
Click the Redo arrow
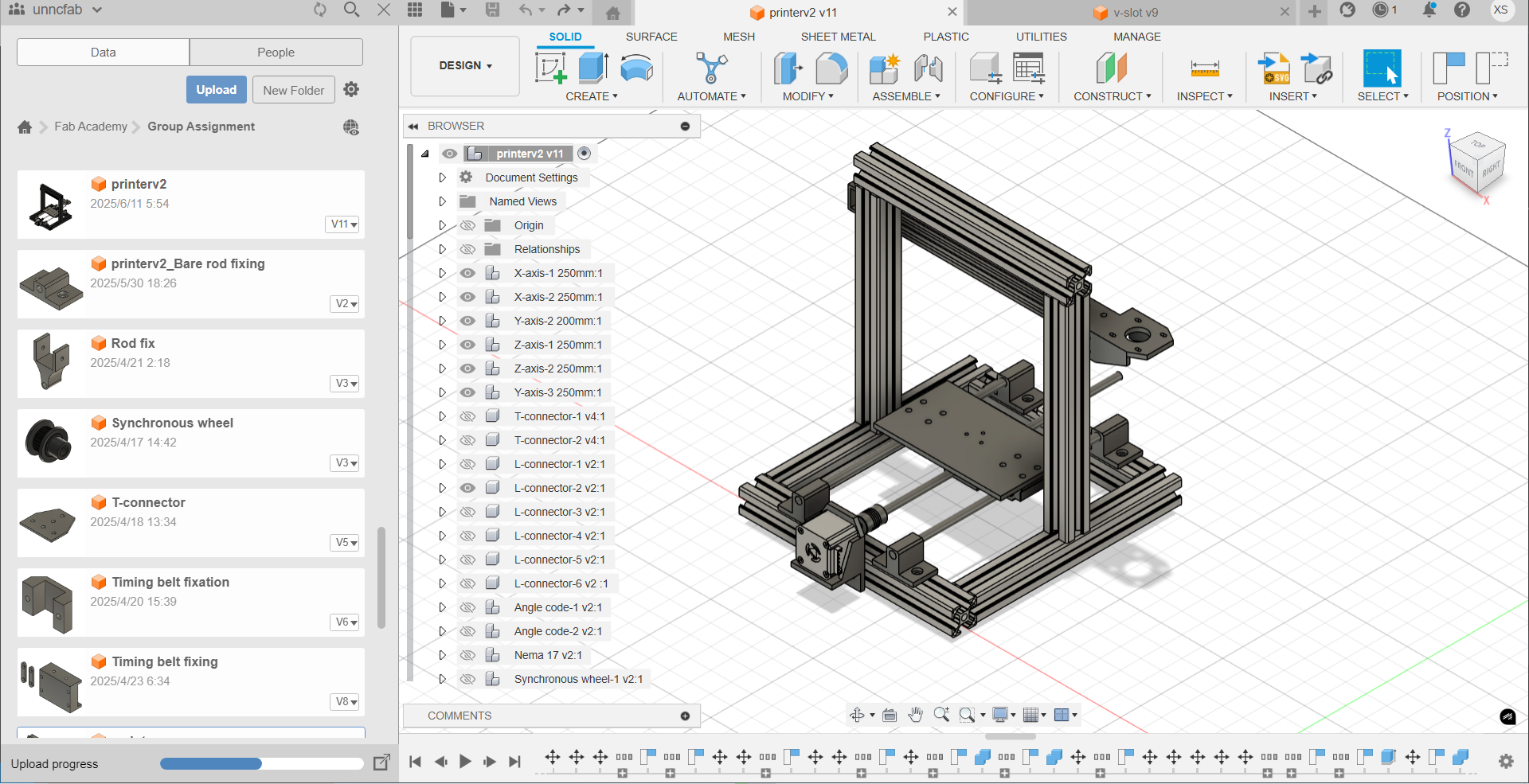(x=564, y=10)
